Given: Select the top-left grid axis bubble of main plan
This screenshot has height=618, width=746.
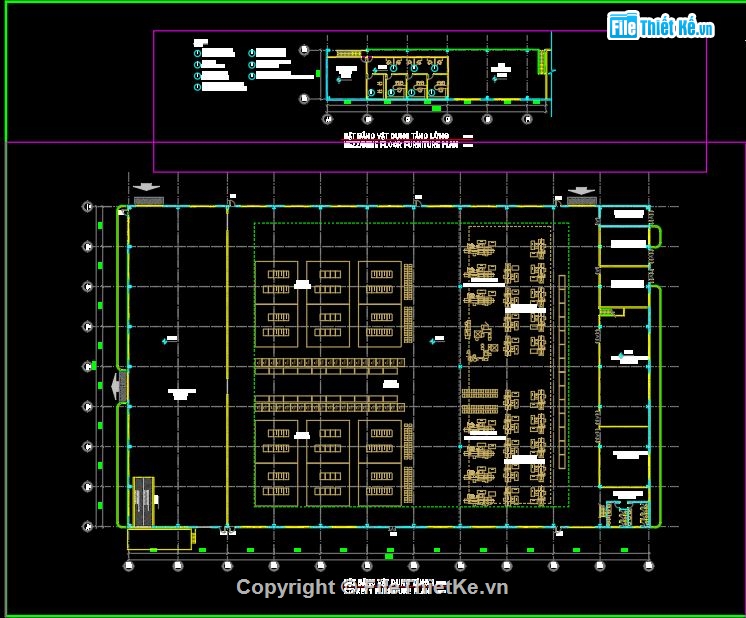Looking at the screenshot, I should 89,207.
